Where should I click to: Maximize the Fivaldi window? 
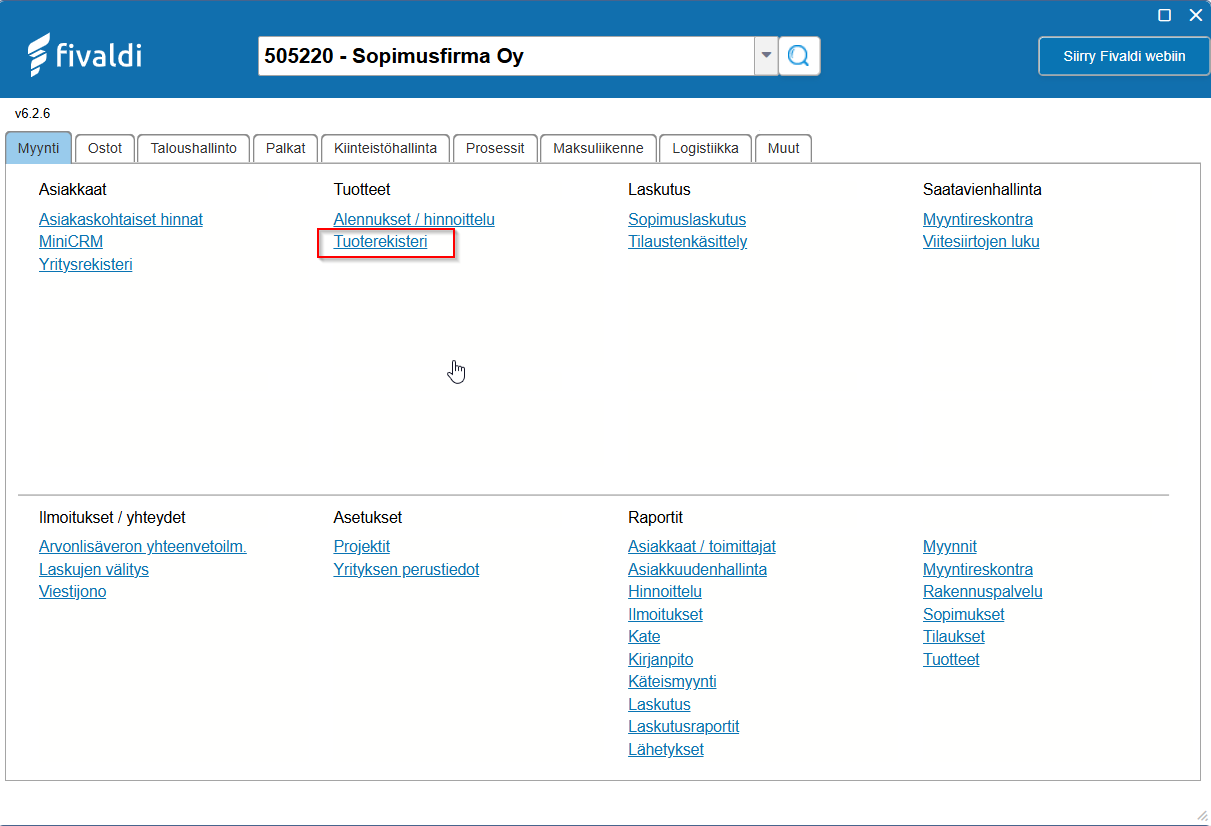tap(1165, 15)
